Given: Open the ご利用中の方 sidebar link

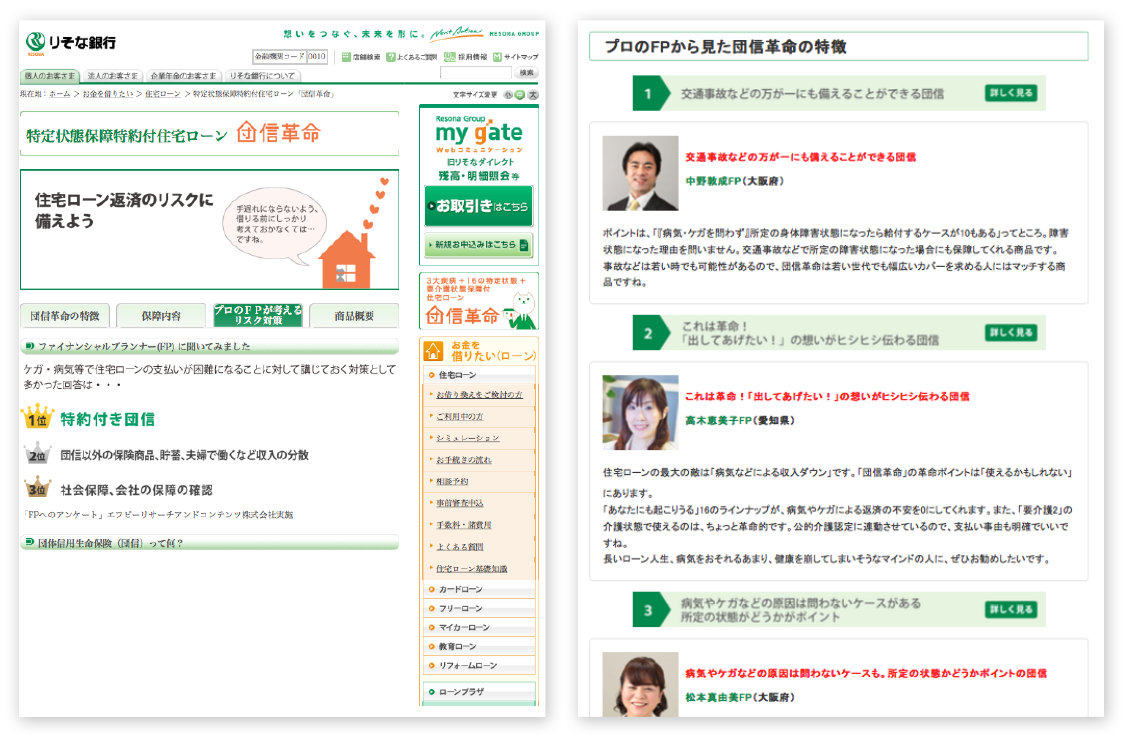Looking at the screenshot, I should click(x=460, y=417).
